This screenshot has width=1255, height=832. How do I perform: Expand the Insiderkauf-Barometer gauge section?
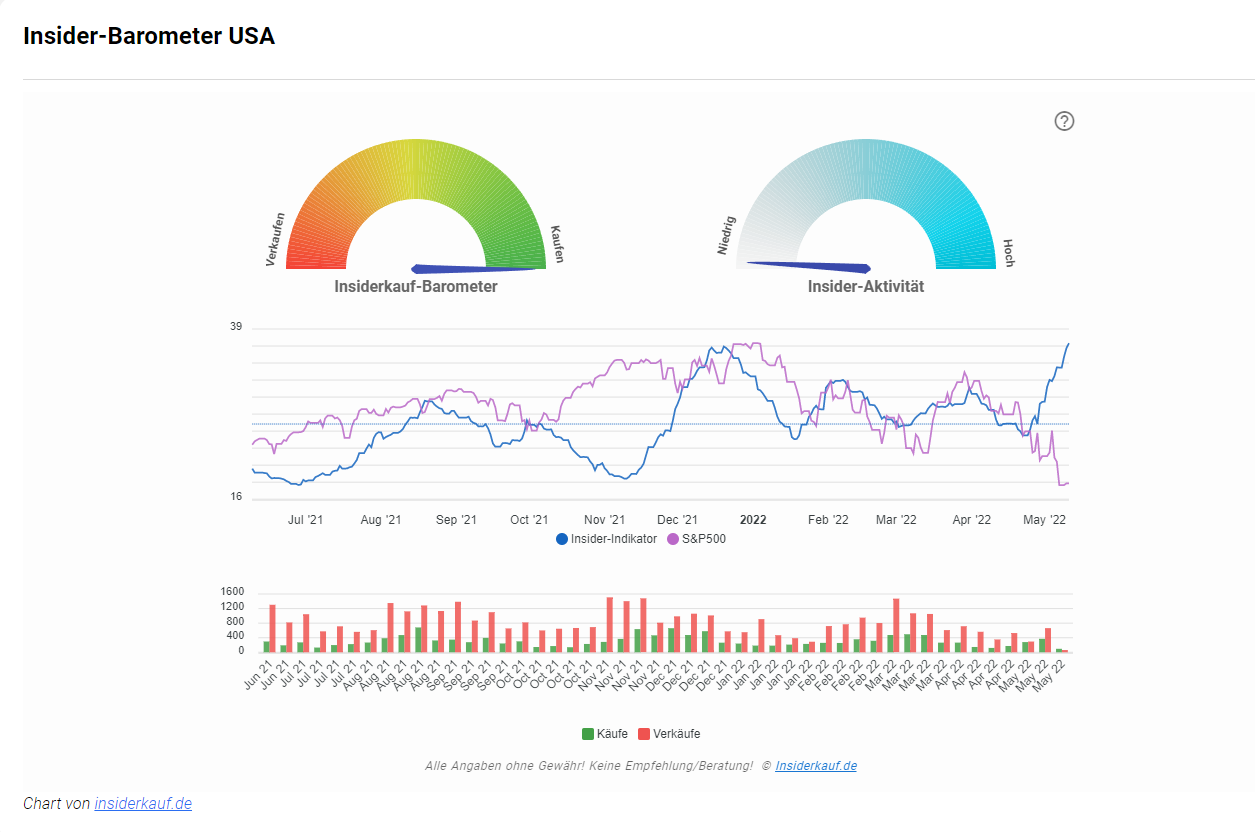416,286
